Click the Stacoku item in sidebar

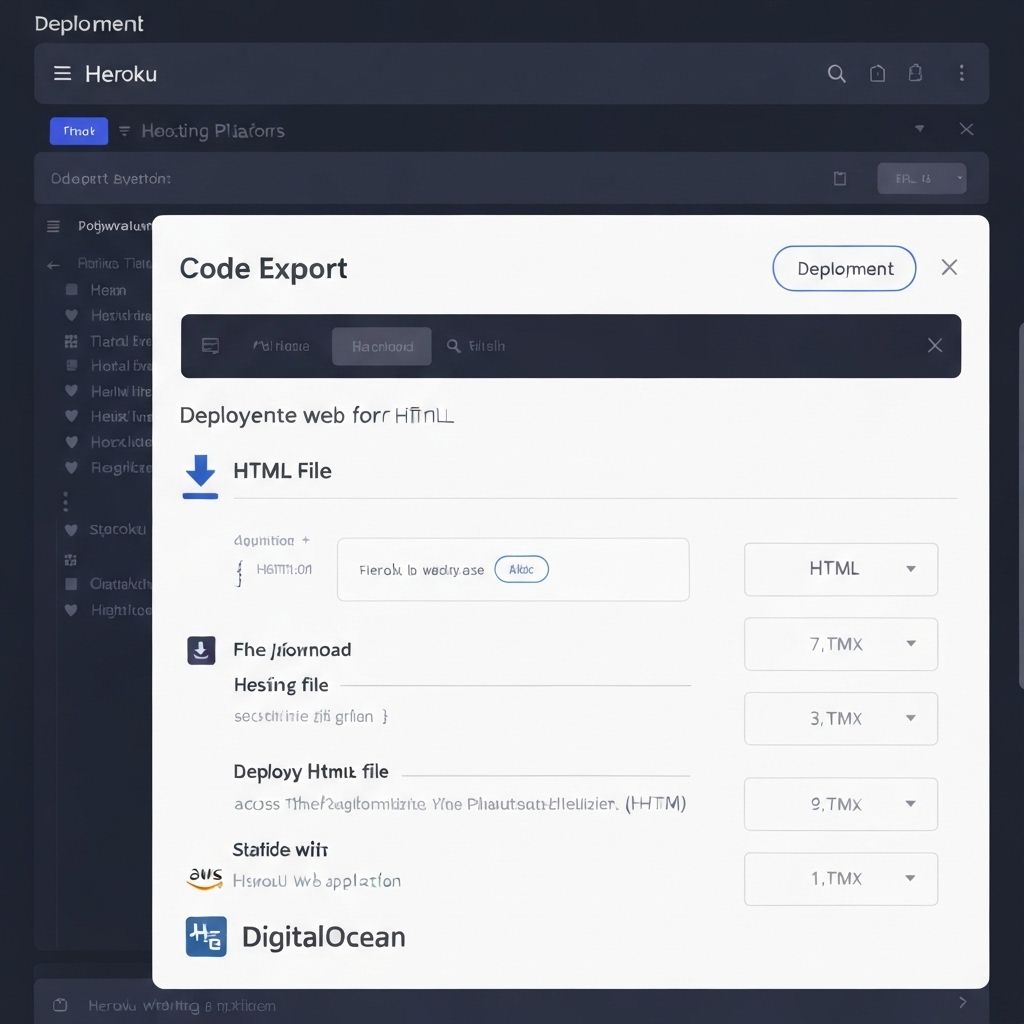(x=117, y=530)
